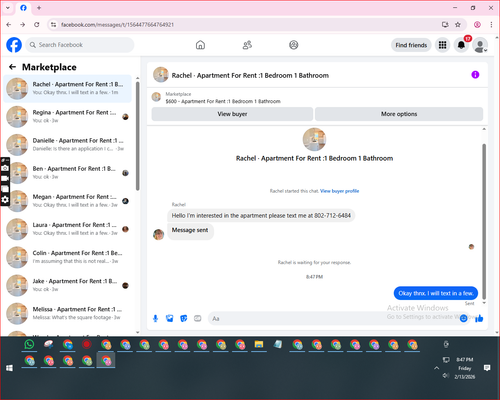Open conversation information purple icon

475,75
